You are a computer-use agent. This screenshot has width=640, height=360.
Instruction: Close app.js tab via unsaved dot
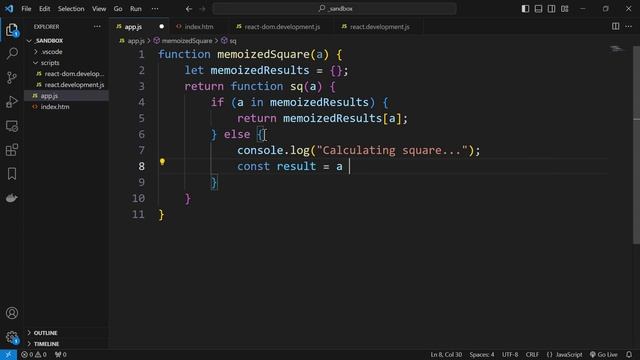click(x=162, y=27)
